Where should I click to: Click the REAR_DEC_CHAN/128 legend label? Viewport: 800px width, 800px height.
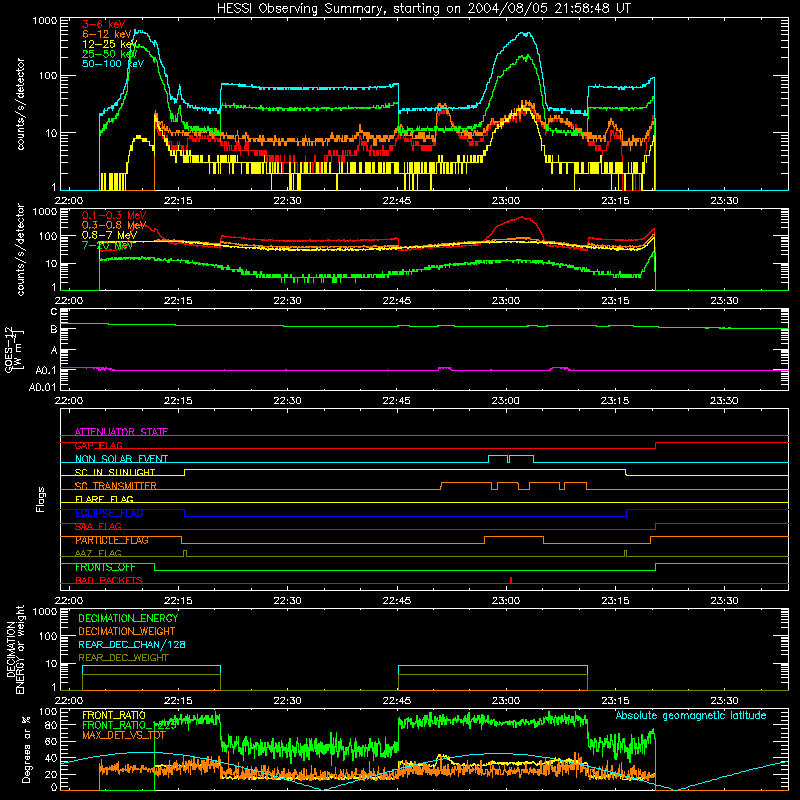[x=132, y=644]
